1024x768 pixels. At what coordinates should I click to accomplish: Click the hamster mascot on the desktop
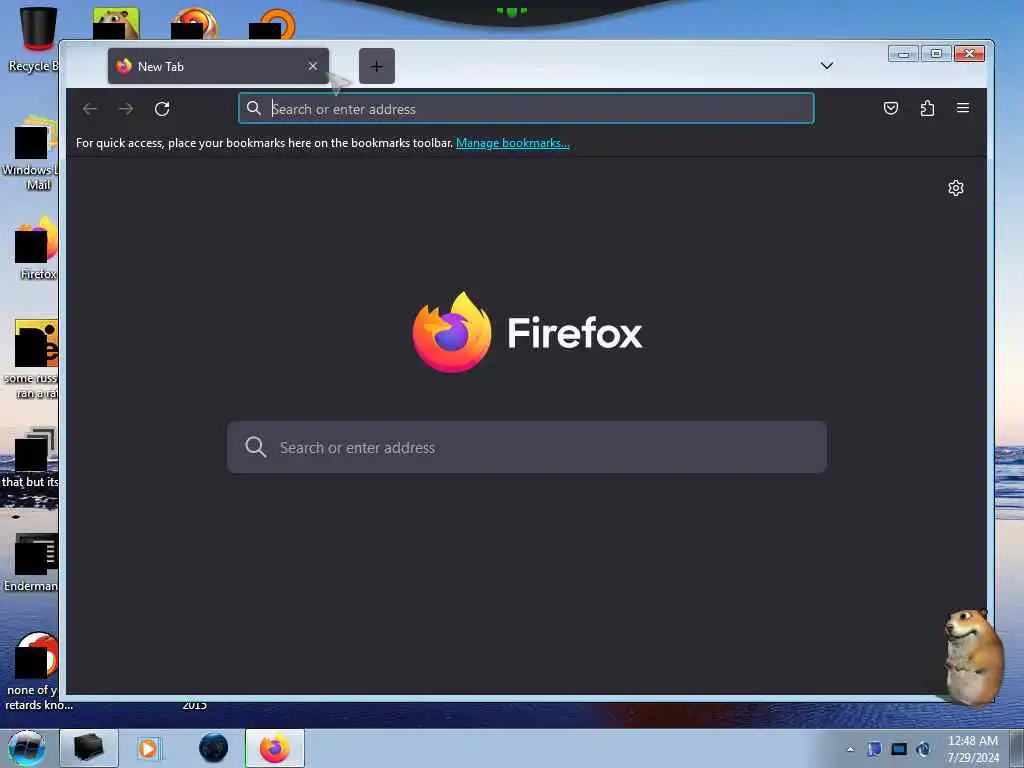pos(973,656)
